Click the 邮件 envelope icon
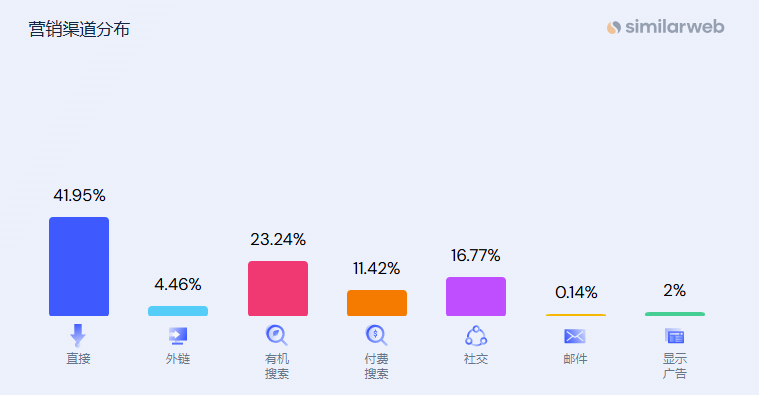 (575, 336)
